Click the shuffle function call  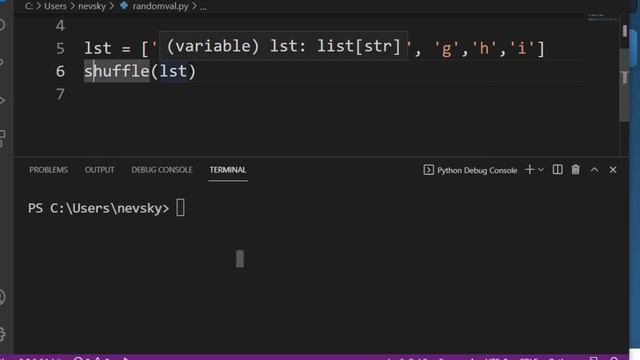pos(117,71)
